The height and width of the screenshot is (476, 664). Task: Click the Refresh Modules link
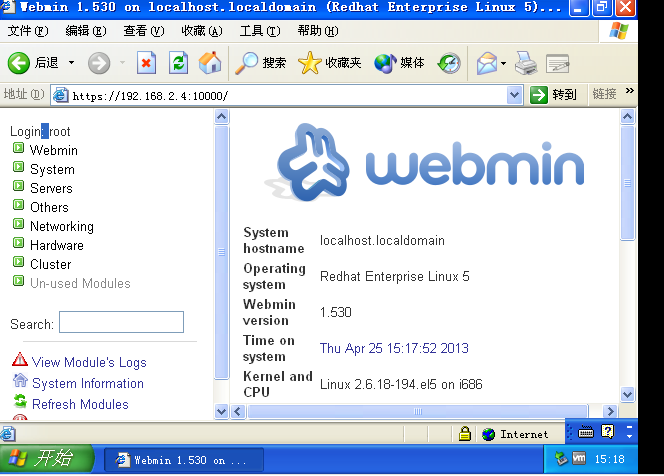(80, 404)
